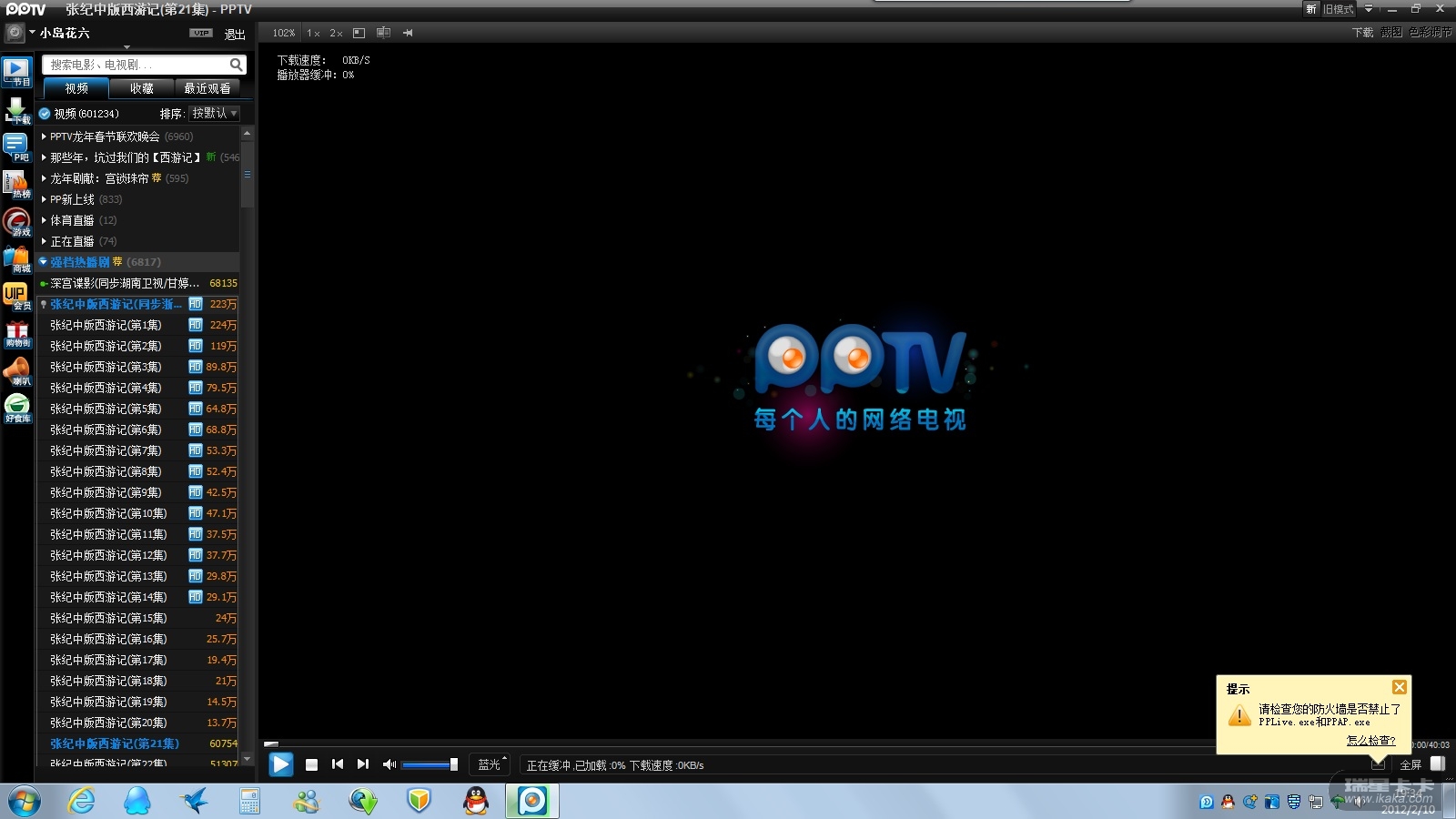The height and width of the screenshot is (819, 1456).
Task: Click the mini mode layout icon
Action: click(383, 33)
